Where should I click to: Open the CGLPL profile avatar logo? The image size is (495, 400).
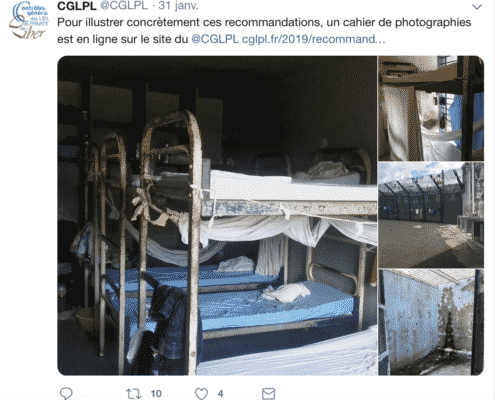[28, 21]
